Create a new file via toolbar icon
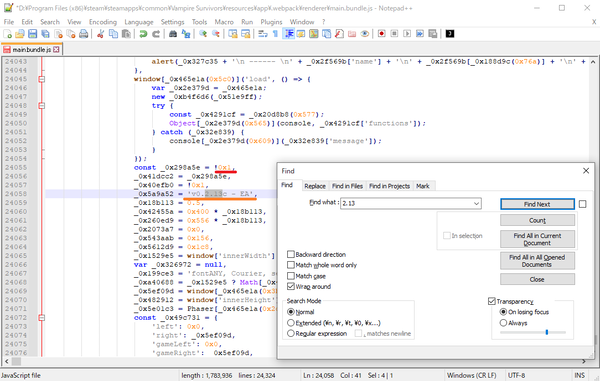The height and width of the screenshot is (381, 600). point(8,34)
